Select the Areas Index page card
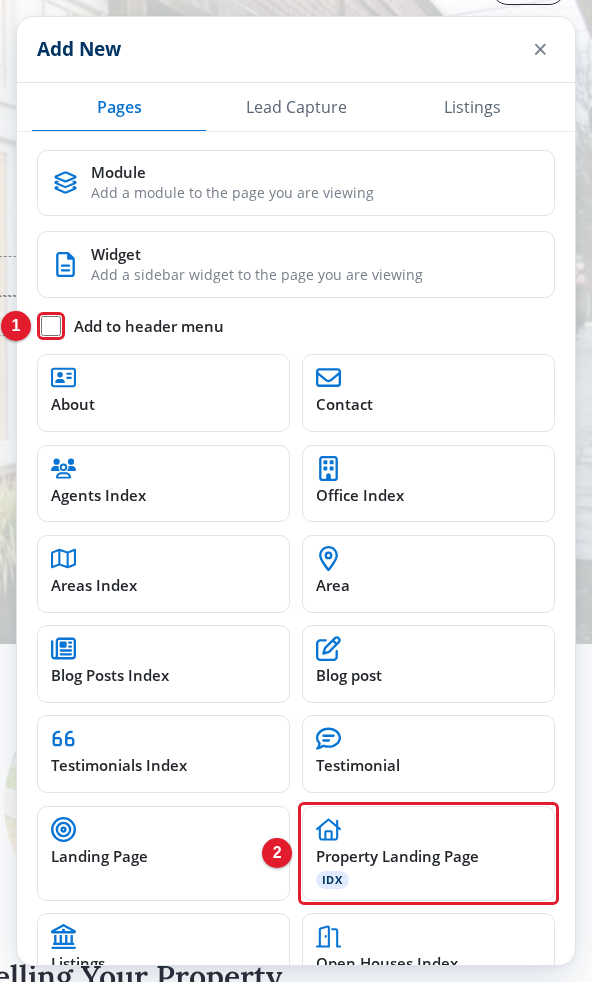 [164, 573]
